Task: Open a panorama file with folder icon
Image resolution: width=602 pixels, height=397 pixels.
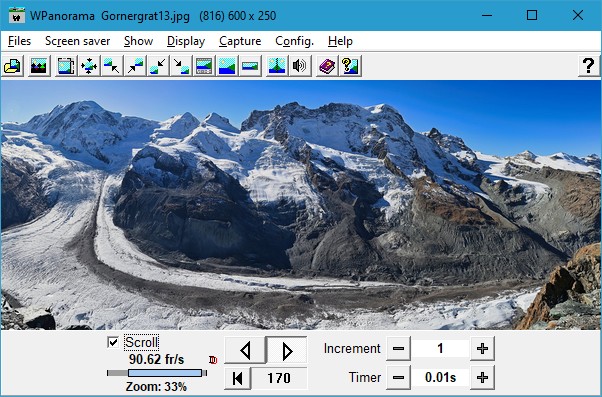Action: tap(12, 66)
